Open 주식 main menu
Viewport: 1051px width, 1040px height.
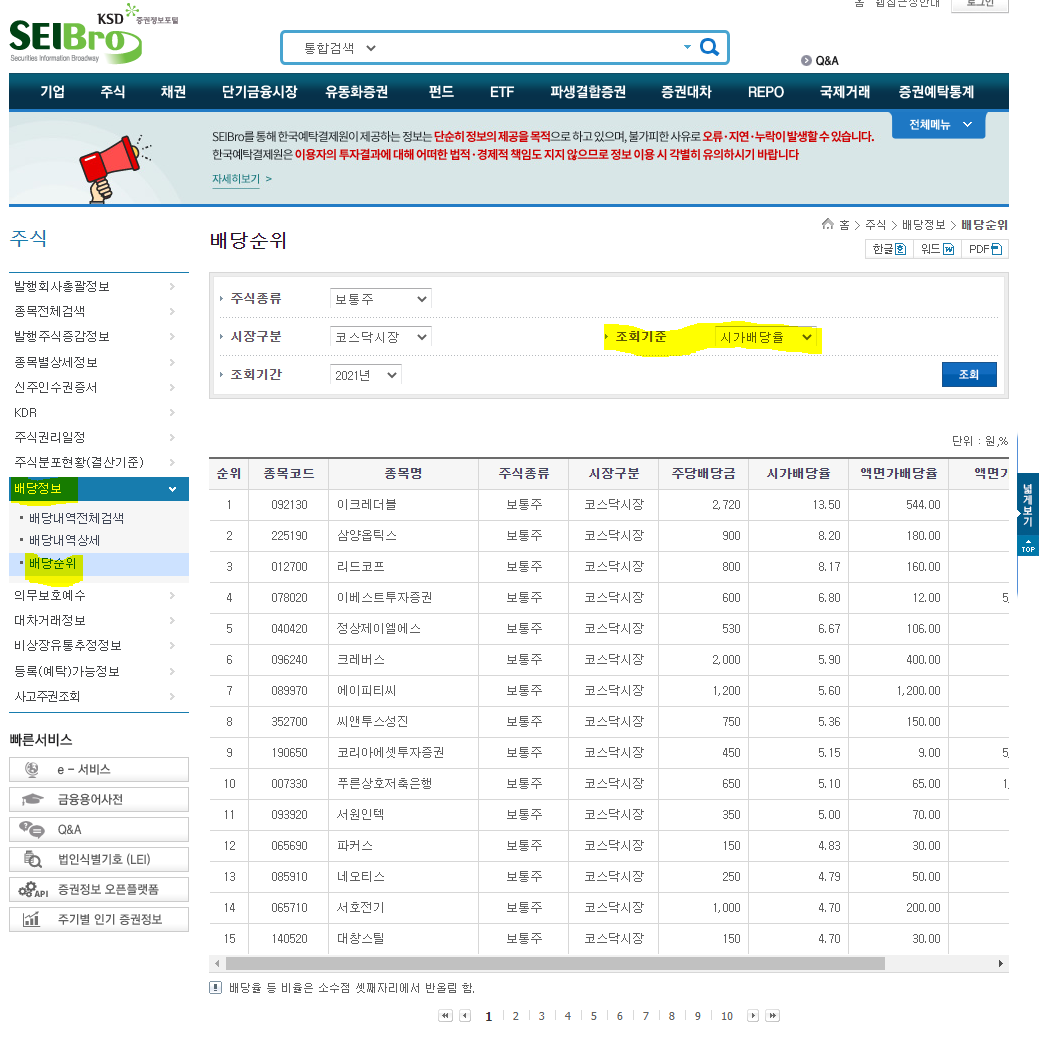113,92
